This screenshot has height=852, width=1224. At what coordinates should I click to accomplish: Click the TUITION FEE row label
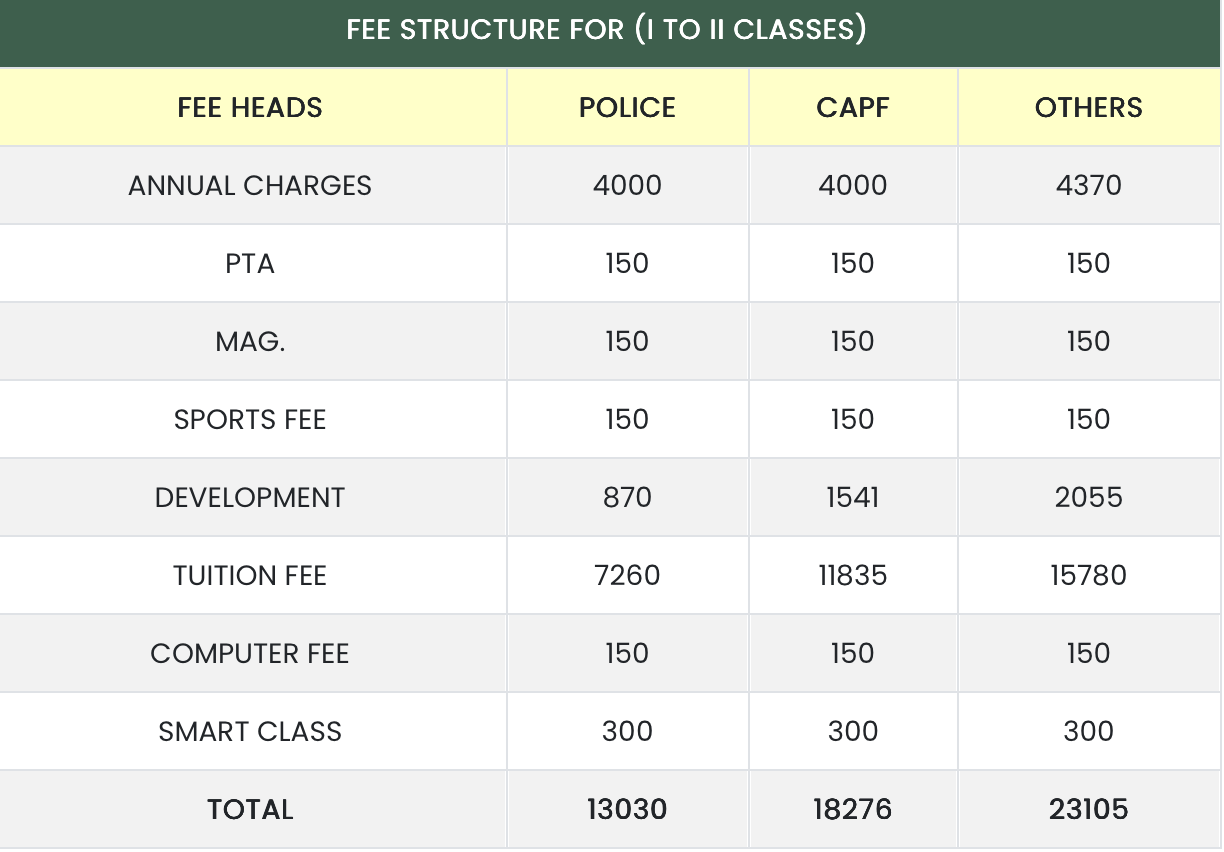pos(250,576)
